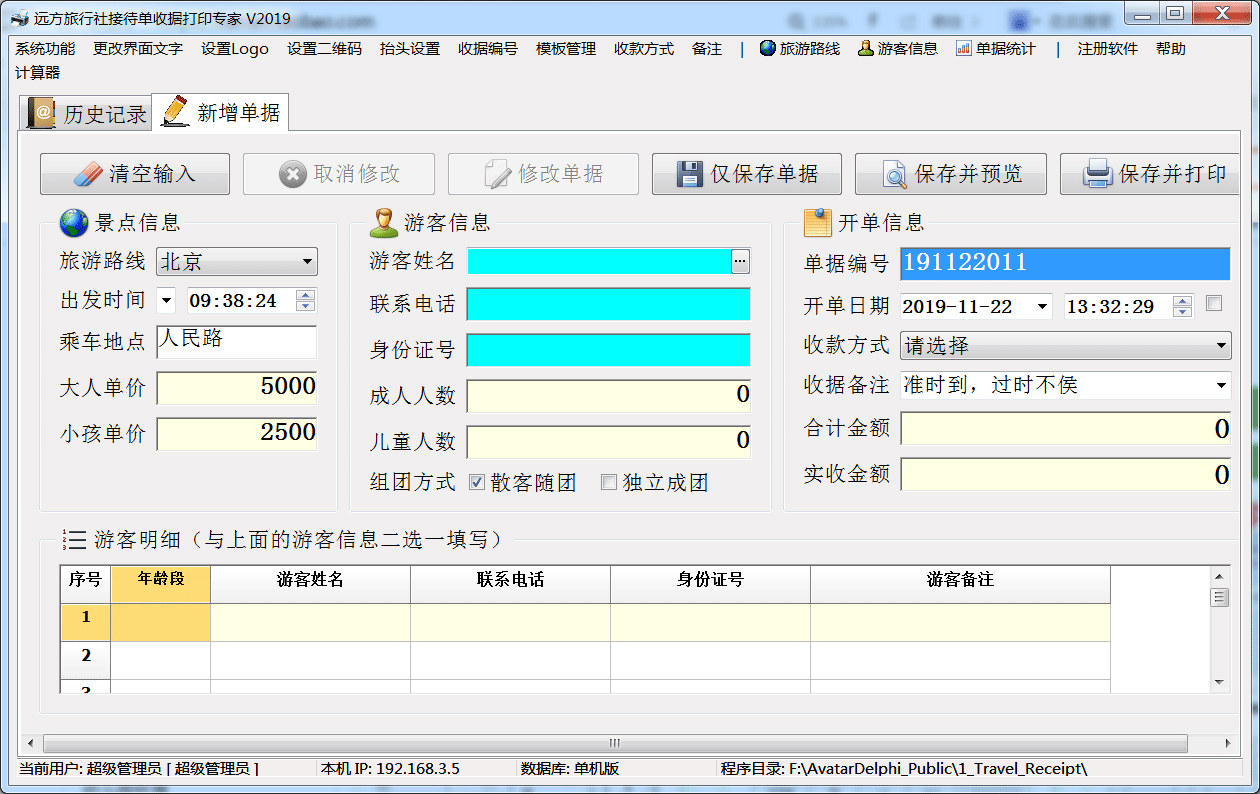Open the 系统功能 menu
Viewport: 1260px width, 794px height.
click(x=45, y=48)
